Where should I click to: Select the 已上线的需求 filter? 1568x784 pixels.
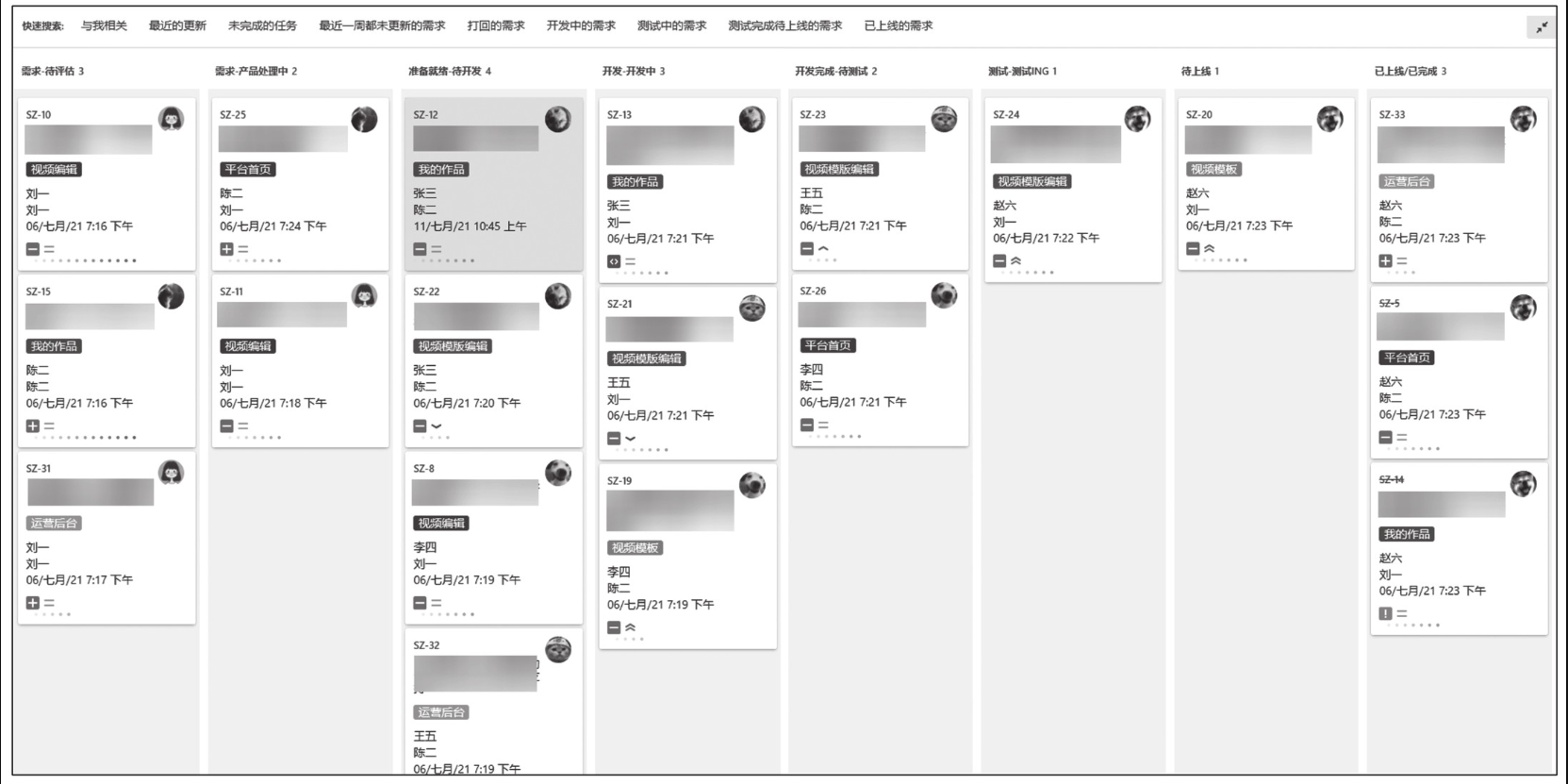point(899,25)
